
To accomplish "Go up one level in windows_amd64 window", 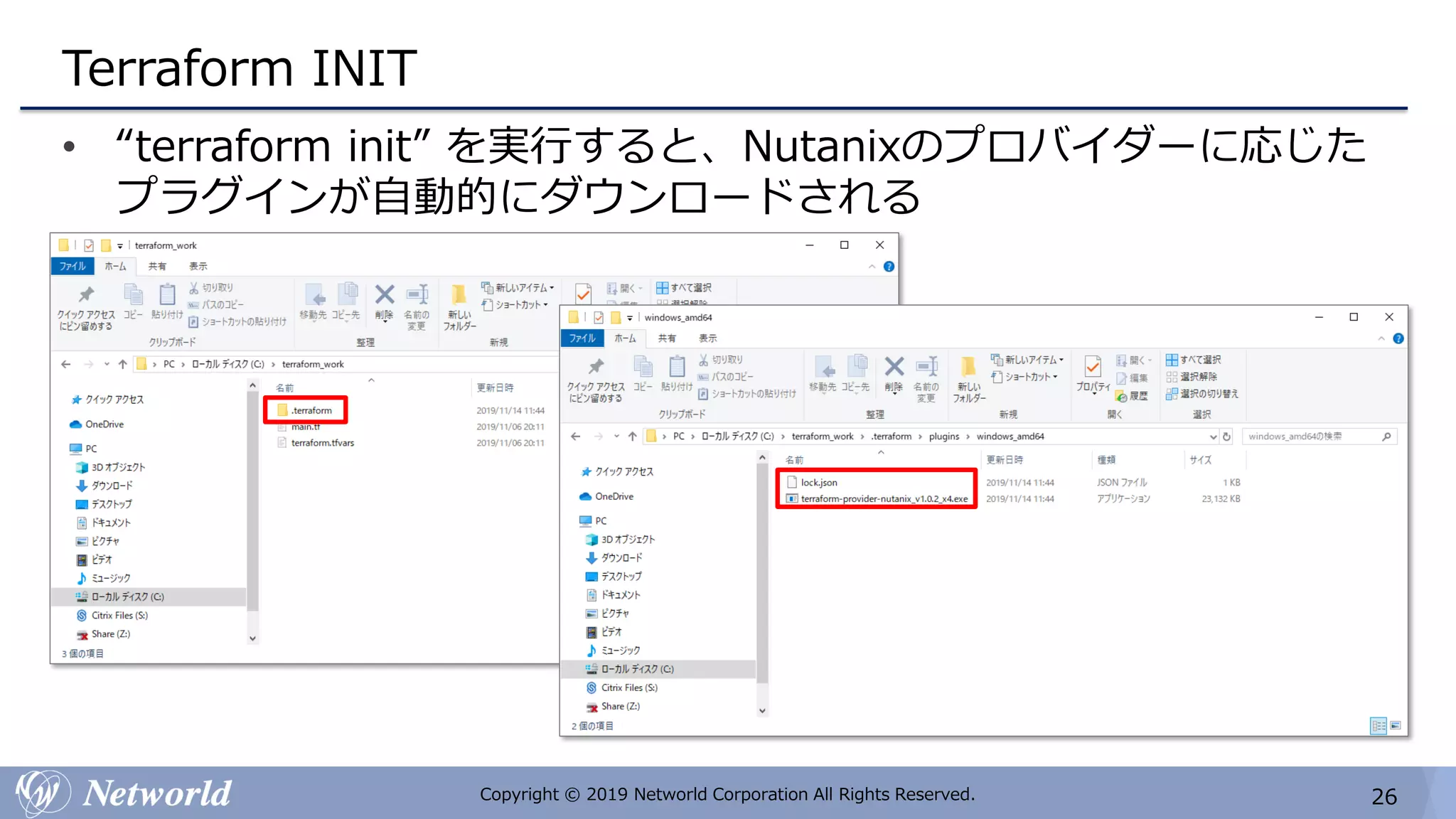I will click(632, 437).
